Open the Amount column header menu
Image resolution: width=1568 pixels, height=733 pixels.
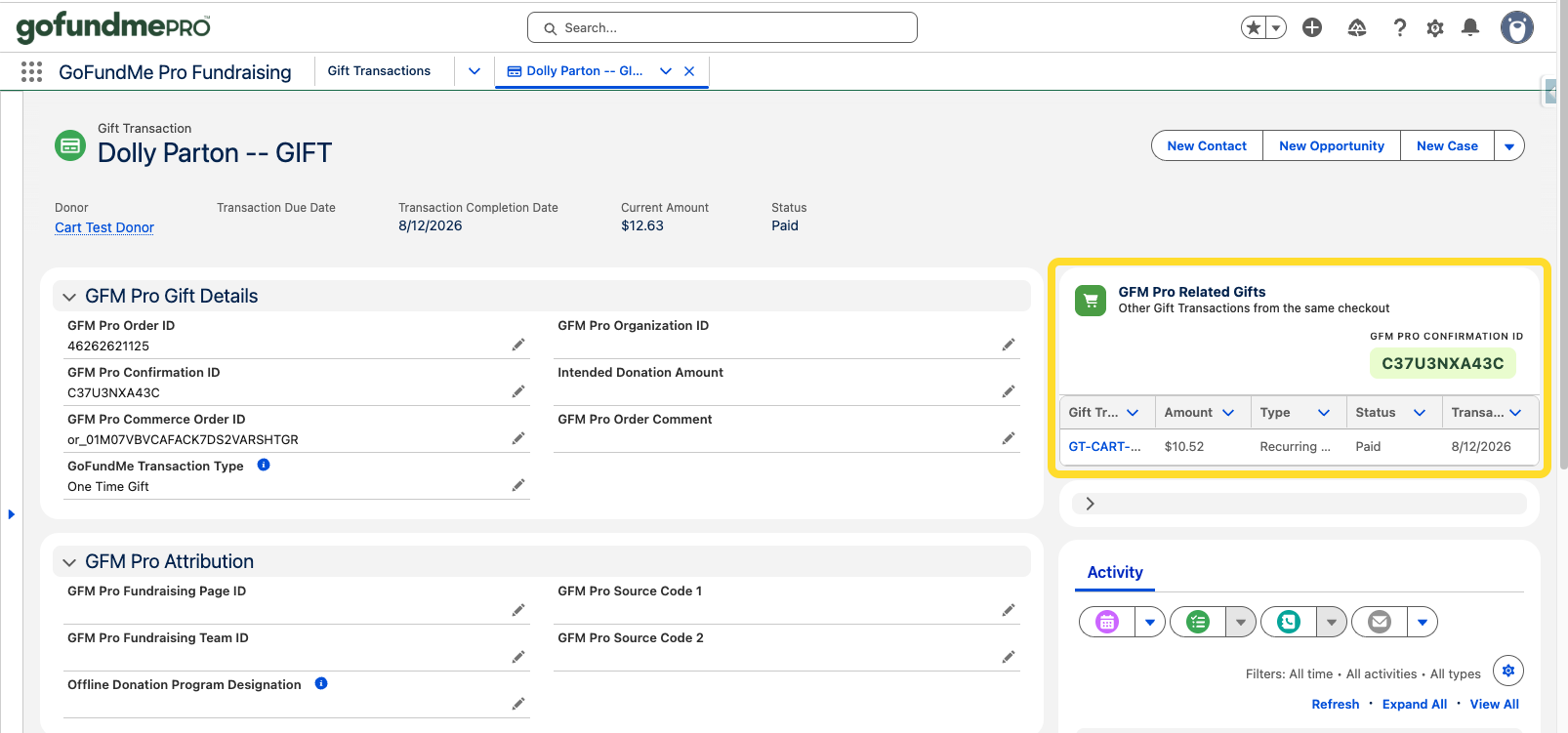pyautogui.click(x=1228, y=413)
